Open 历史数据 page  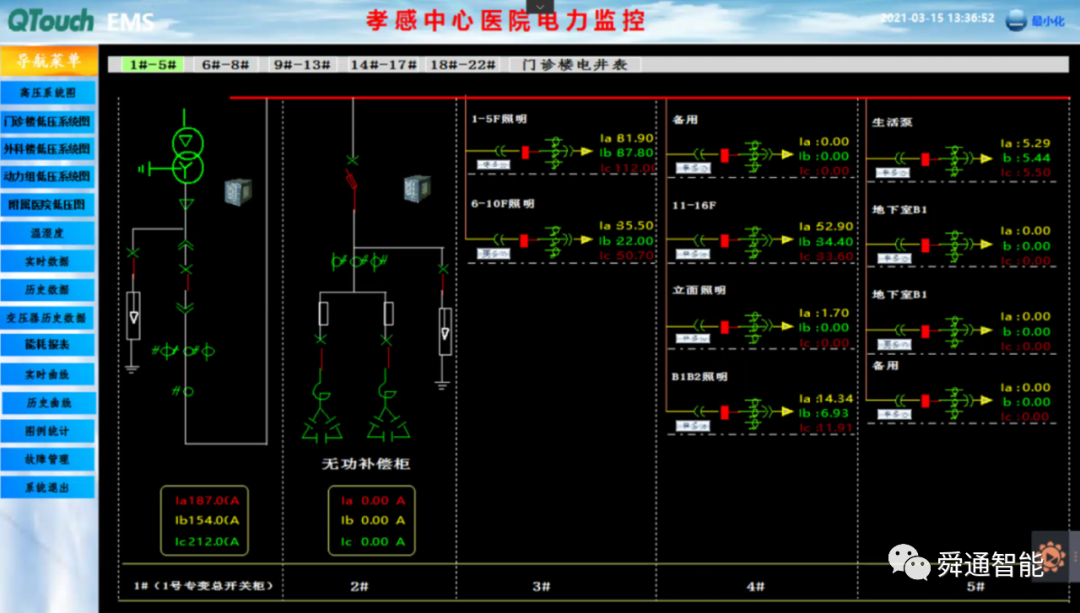coord(48,289)
